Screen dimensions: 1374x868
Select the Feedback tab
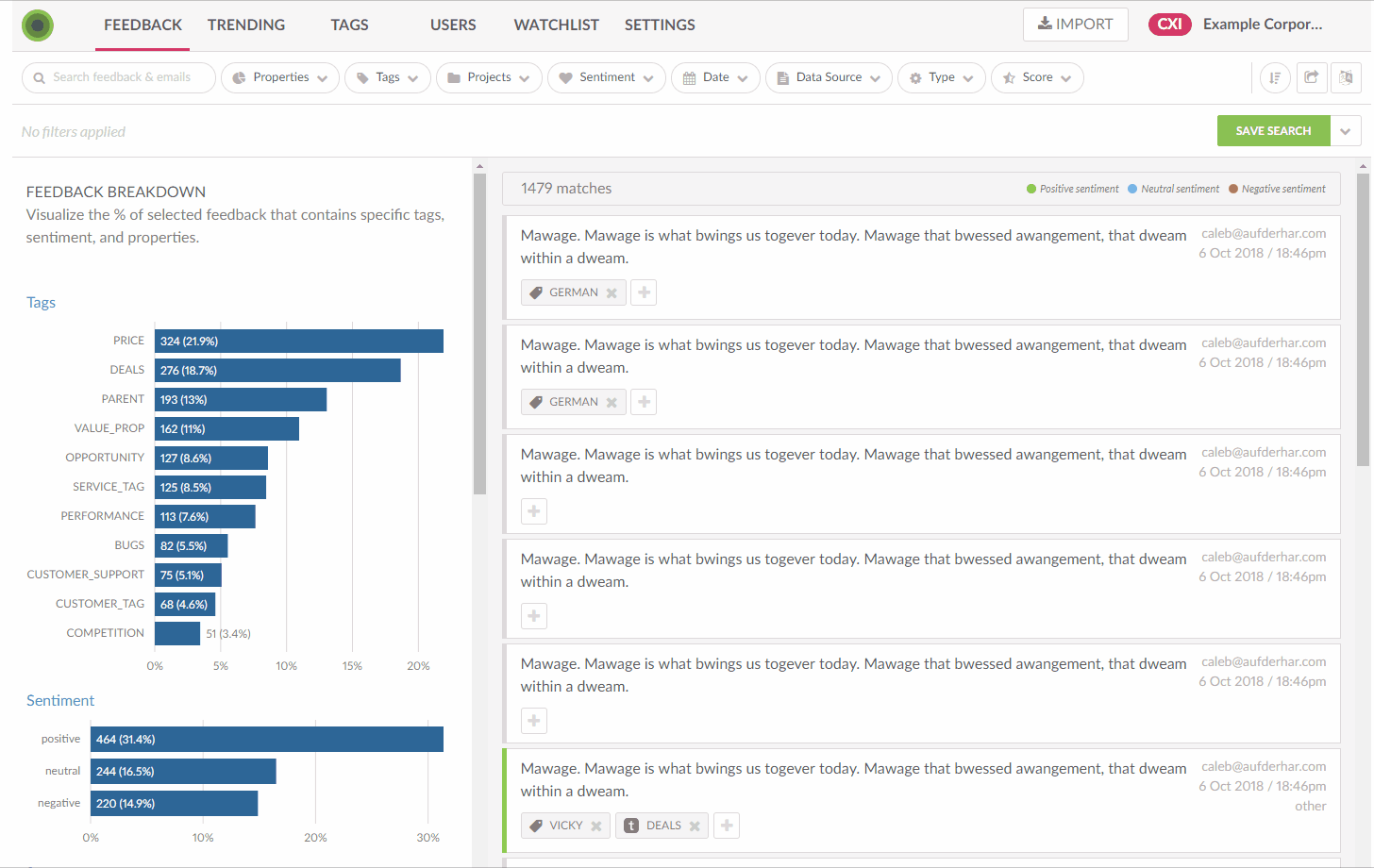tap(142, 25)
